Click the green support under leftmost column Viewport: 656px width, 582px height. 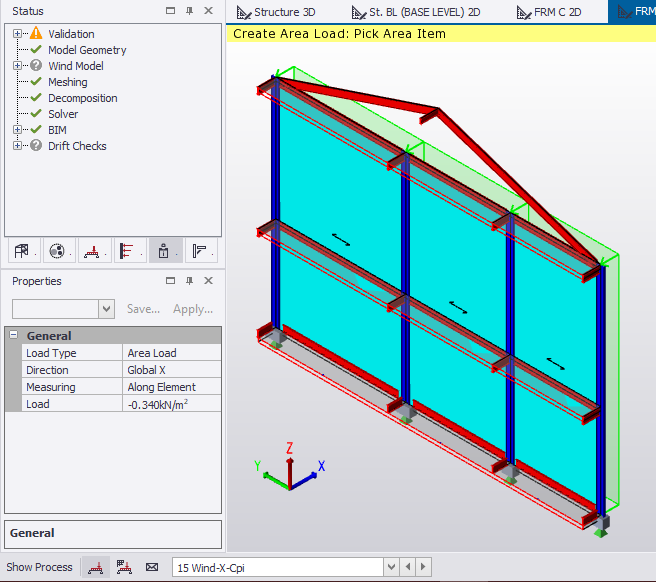tap(276, 345)
